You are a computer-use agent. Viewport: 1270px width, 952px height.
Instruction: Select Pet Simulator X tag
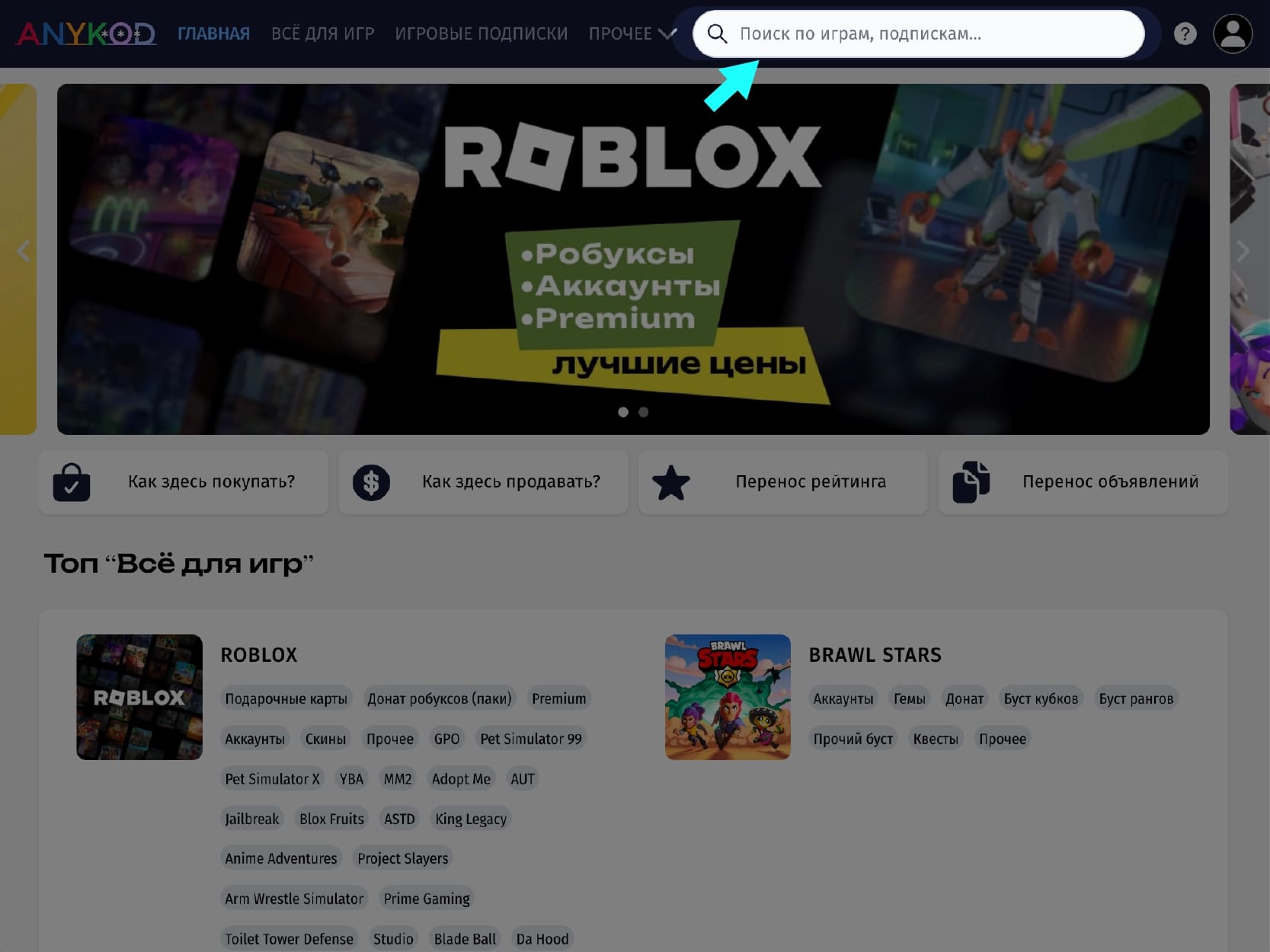click(272, 779)
